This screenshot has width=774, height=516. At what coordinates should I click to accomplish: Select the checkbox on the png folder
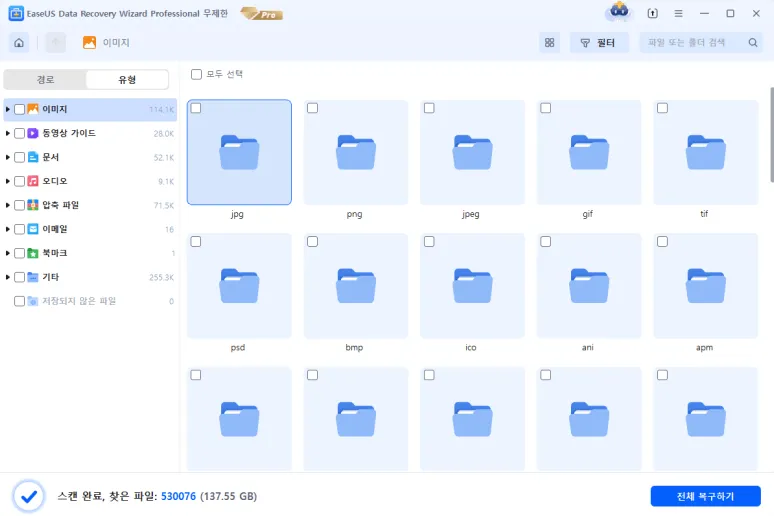pos(312,108)
